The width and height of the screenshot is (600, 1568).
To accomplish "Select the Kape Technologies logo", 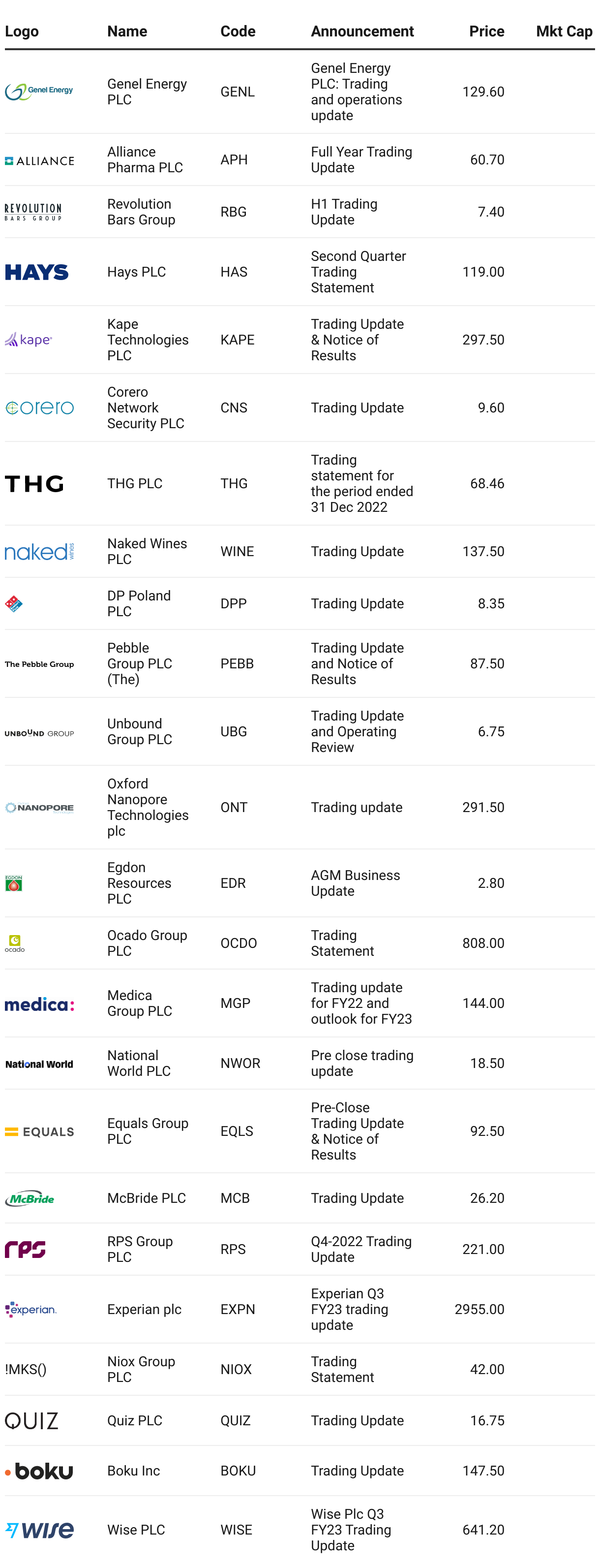I will (29, 340).
